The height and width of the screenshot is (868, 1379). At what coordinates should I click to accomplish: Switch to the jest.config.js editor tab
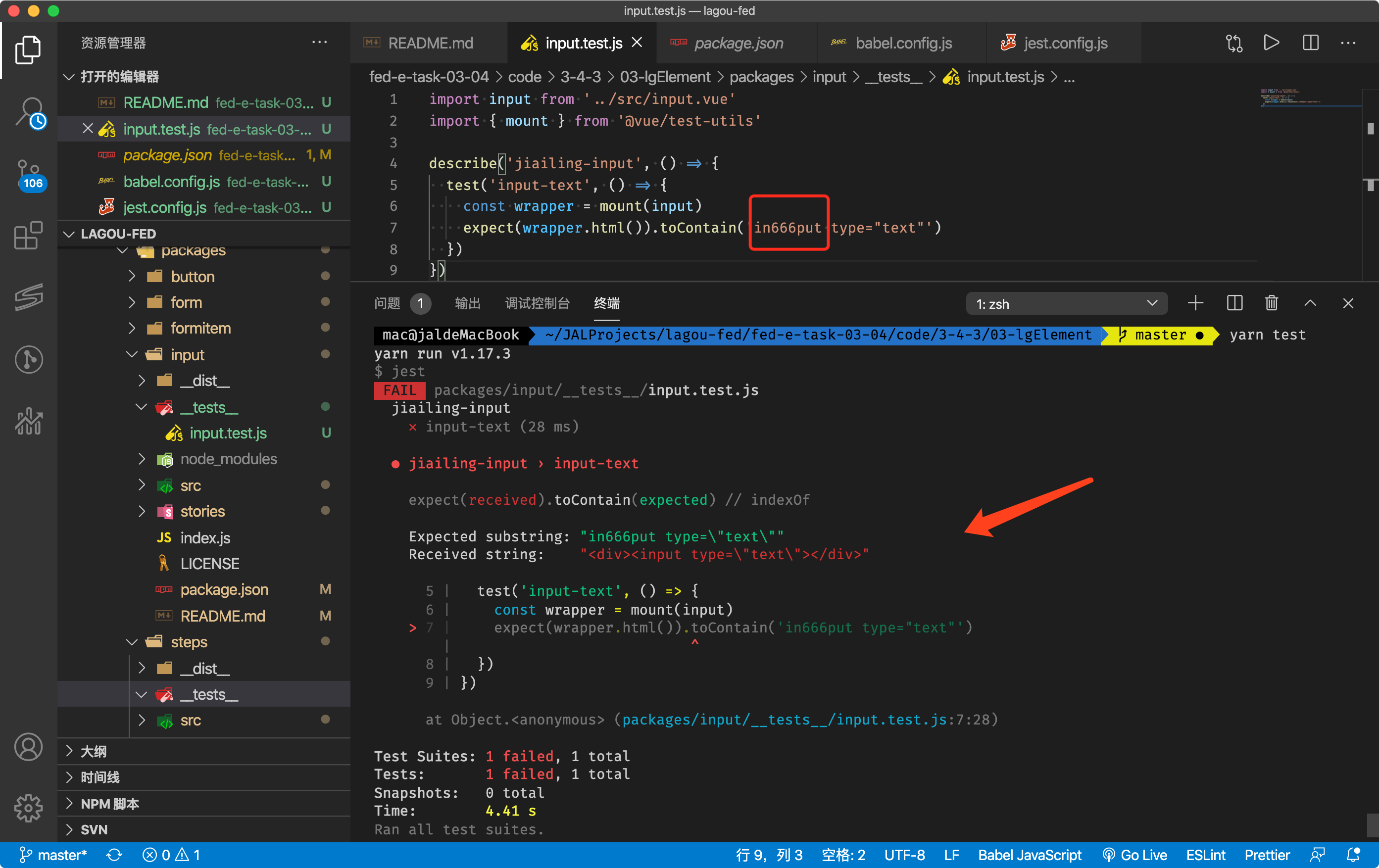(x=1065, y=43)
